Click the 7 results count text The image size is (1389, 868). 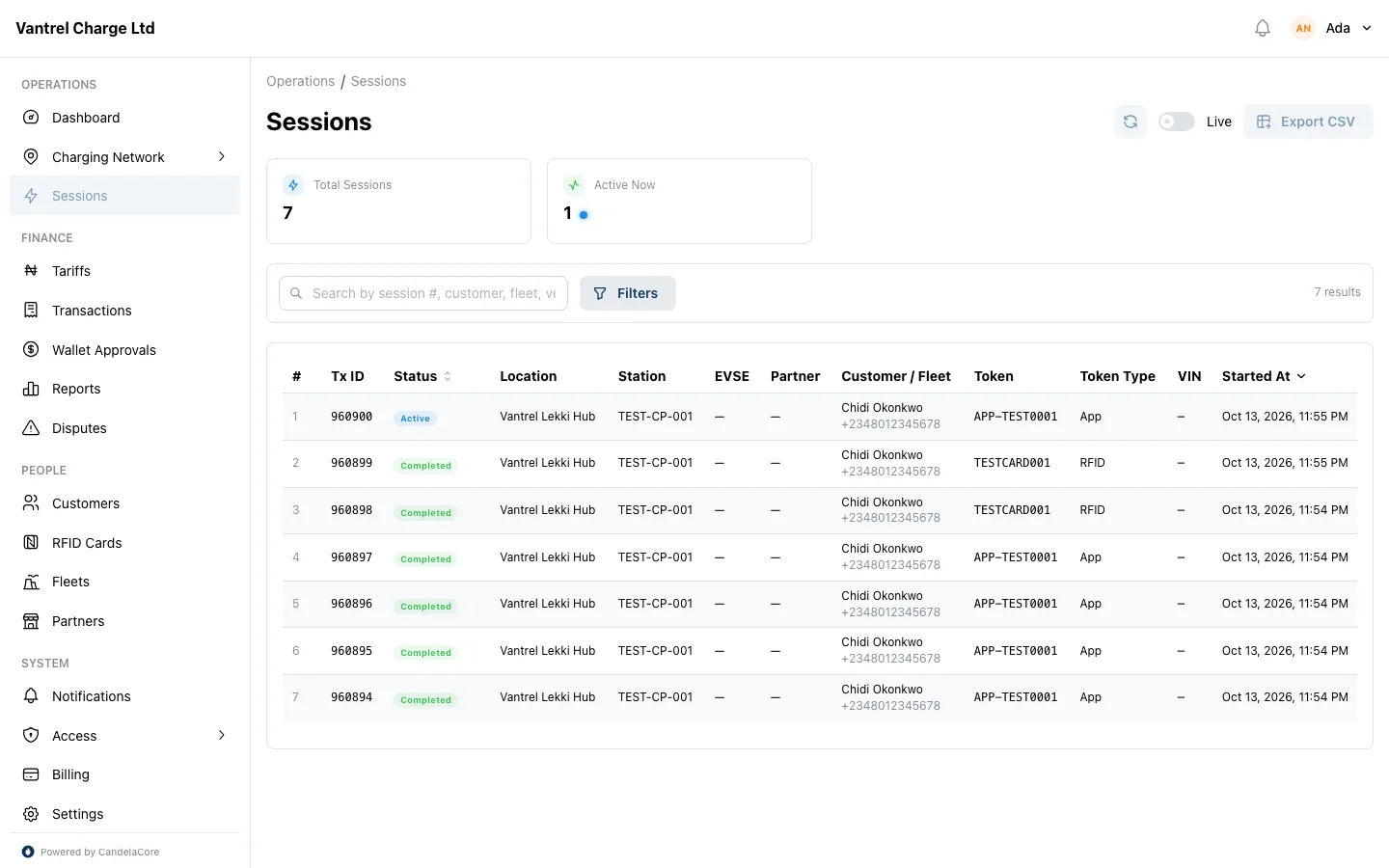tap(1337, 292)
